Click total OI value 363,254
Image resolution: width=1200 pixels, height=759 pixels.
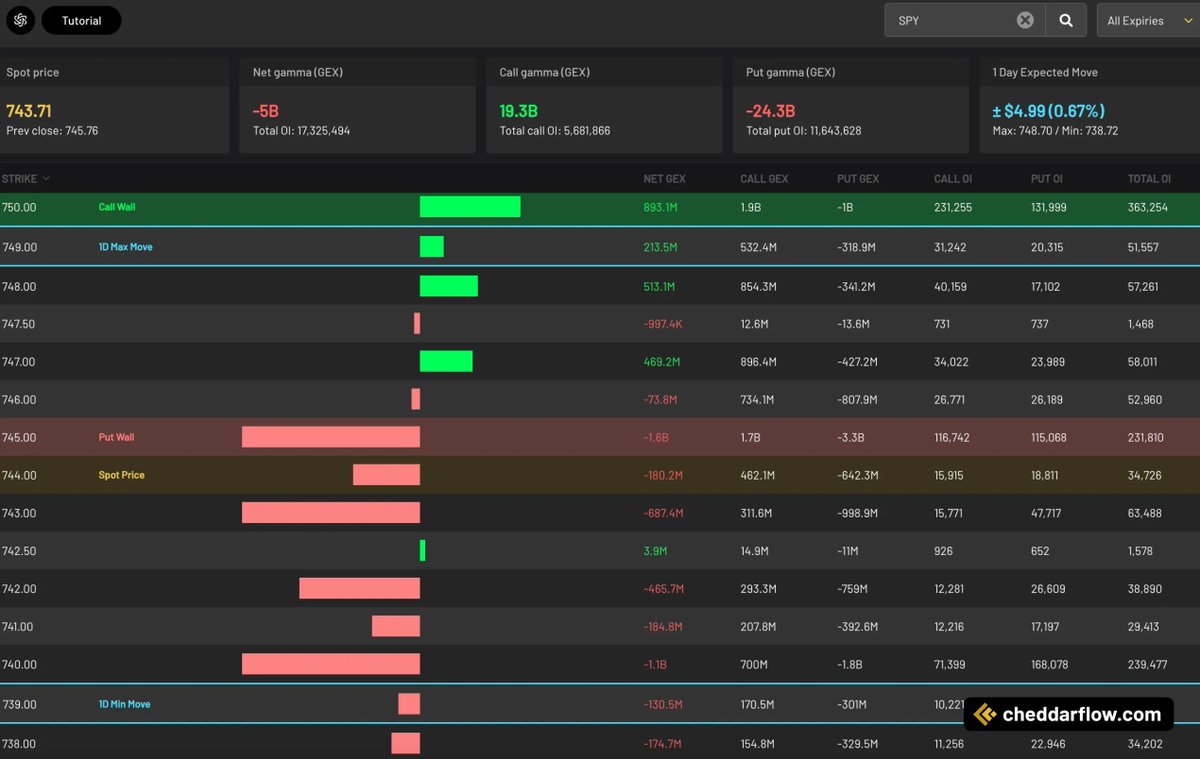1148,207
